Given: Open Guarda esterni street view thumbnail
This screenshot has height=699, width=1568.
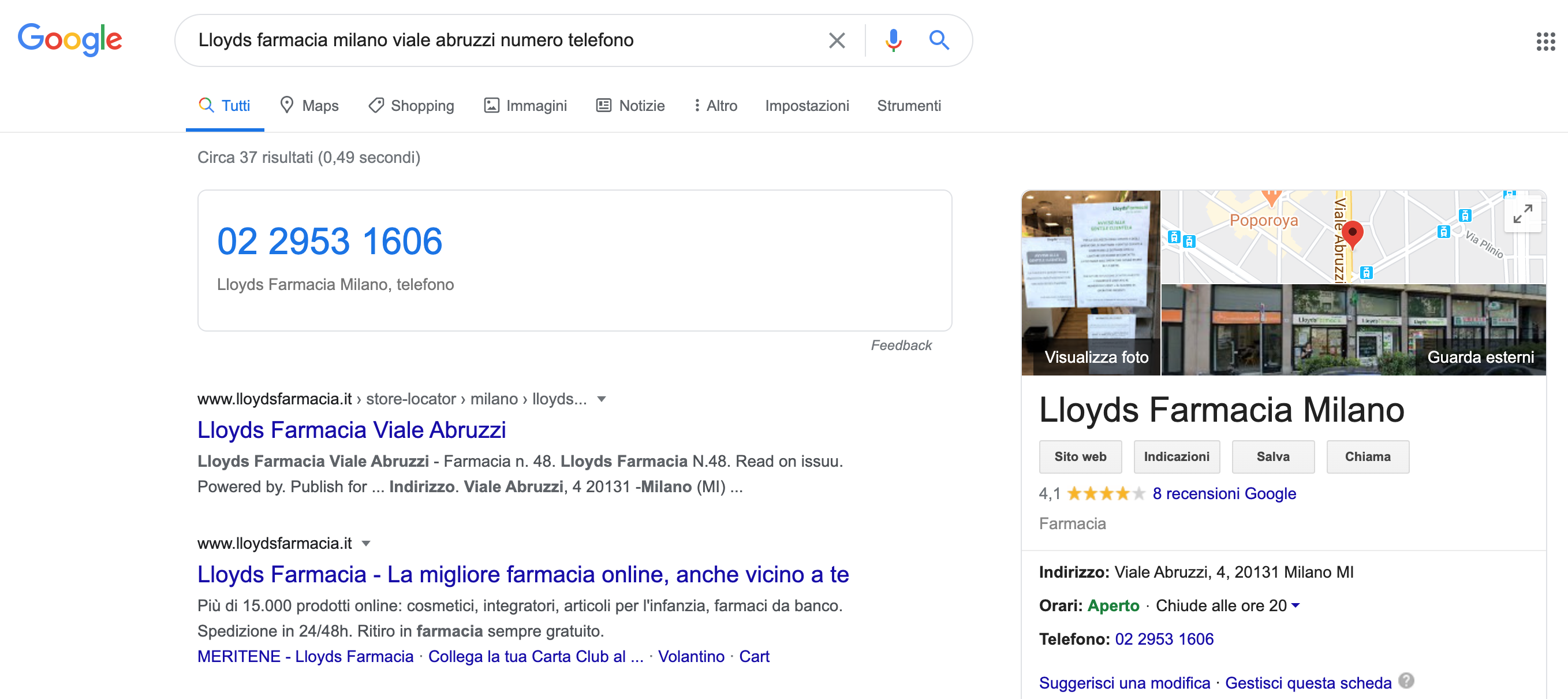Looking at the screenshot, I should point(1353,329).
